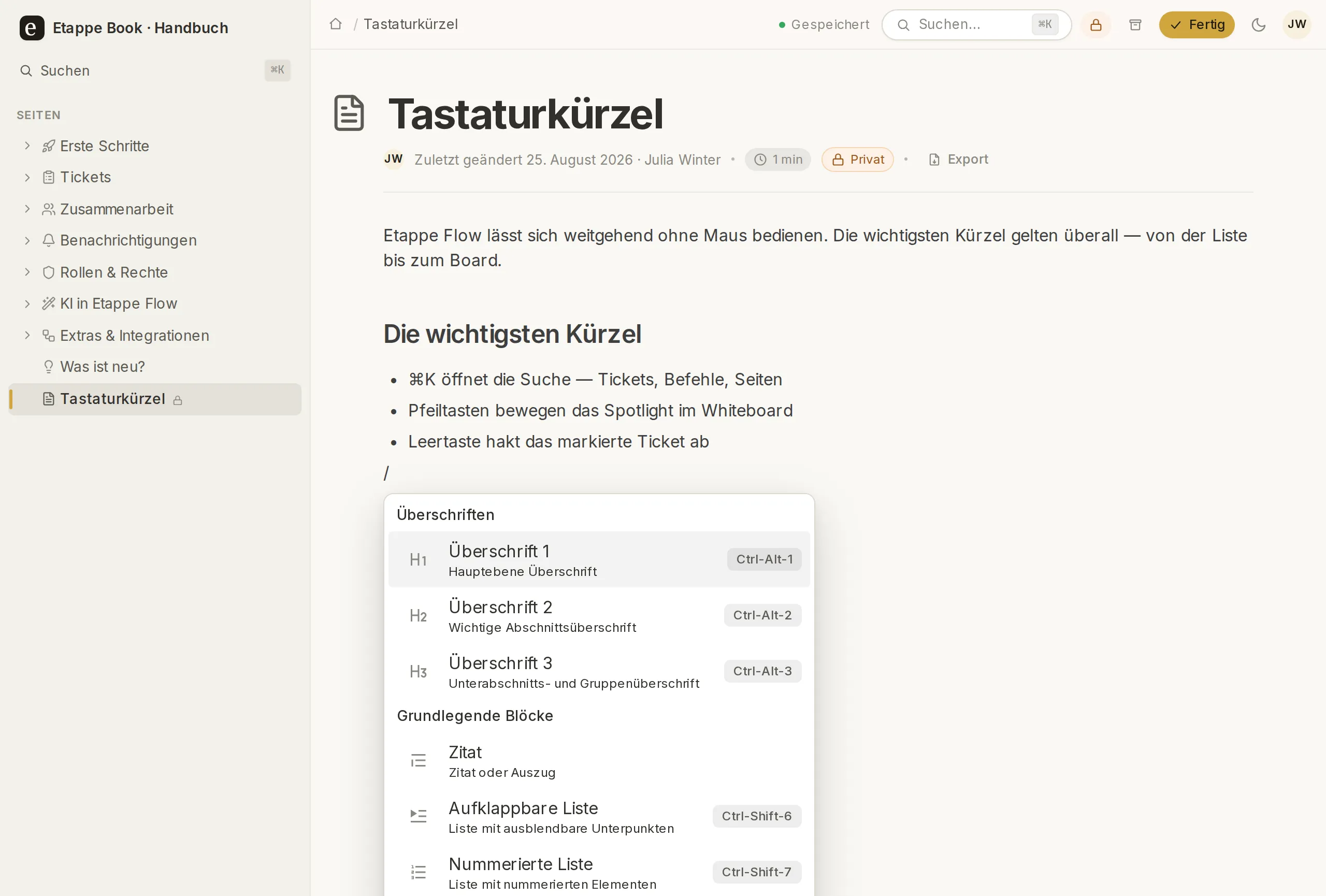Click the Aufklappbare Liste toggle-list icon
The image size is (1326, 896).
(418, 816)
